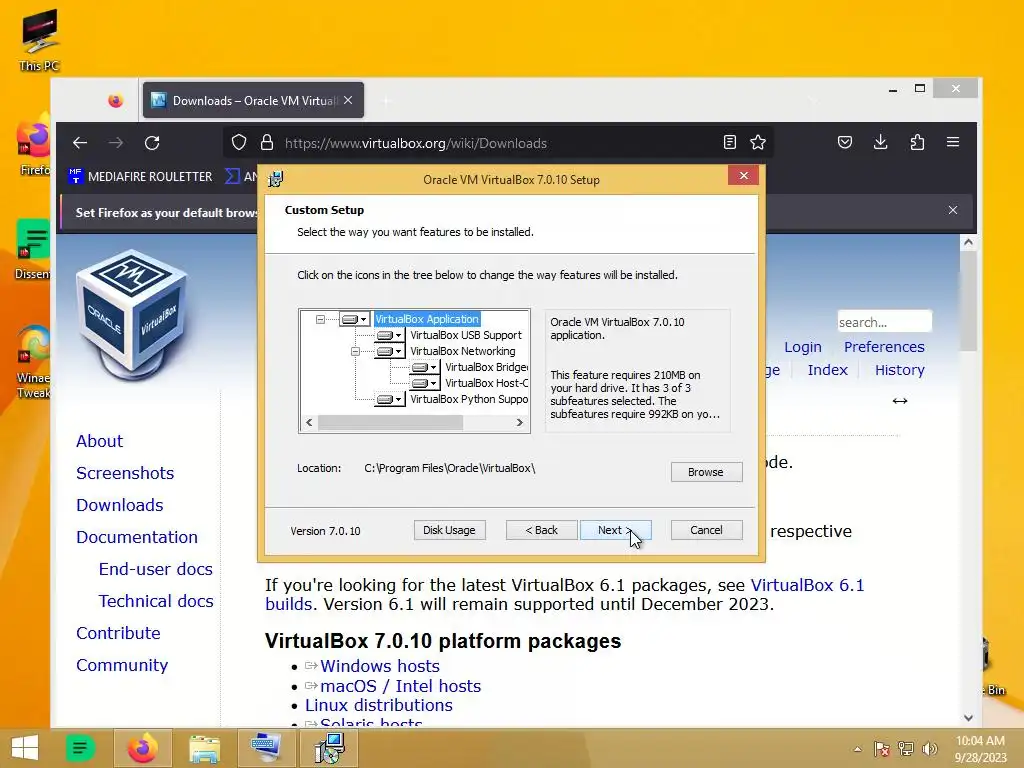Viewport: 1024px width, 768px height.
Task: Close the Oracle VM VirtualBox Setup dialog
Action: [x=743, y=176]
